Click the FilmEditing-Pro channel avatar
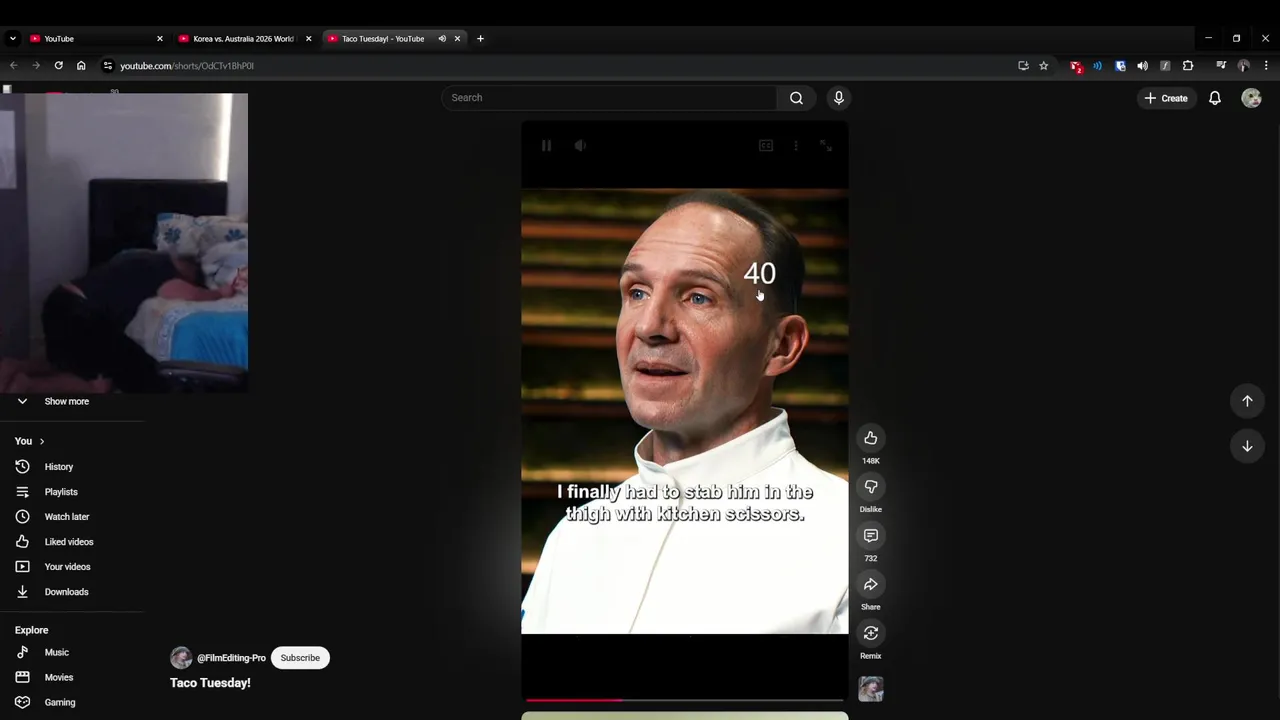The image size is (1280, 720). point(181,658)
